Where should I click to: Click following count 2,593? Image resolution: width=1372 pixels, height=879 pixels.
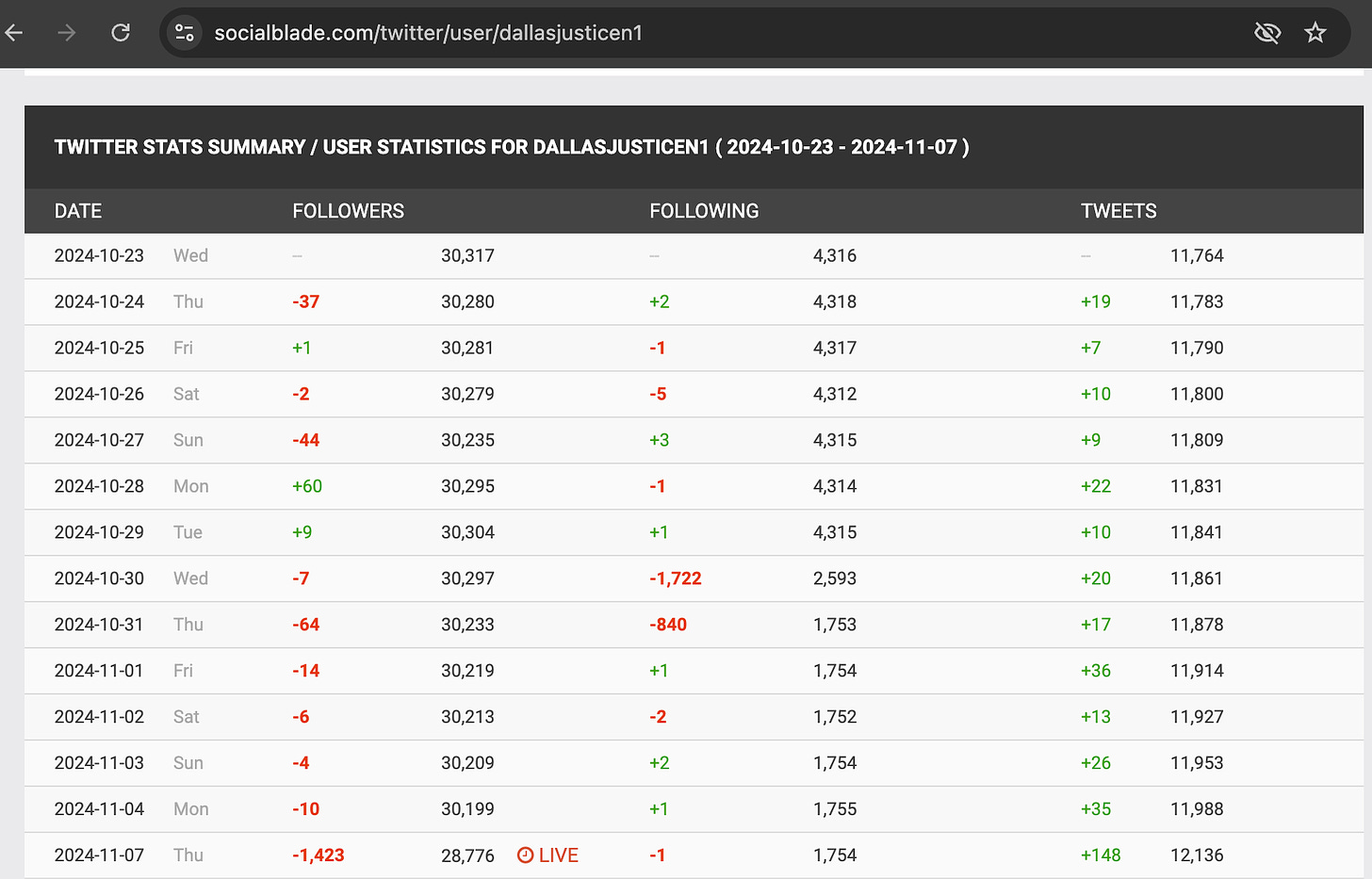click(x=835, y=579)
